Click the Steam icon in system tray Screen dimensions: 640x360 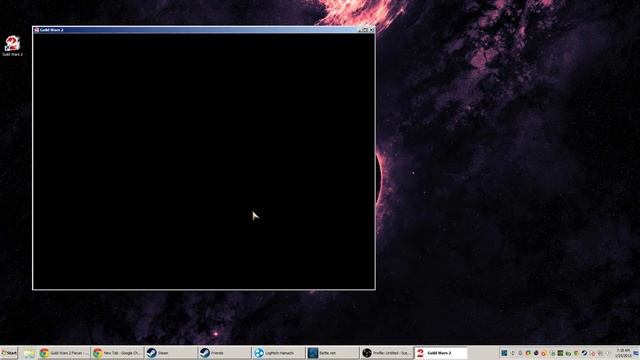click(x=584, y=353)
